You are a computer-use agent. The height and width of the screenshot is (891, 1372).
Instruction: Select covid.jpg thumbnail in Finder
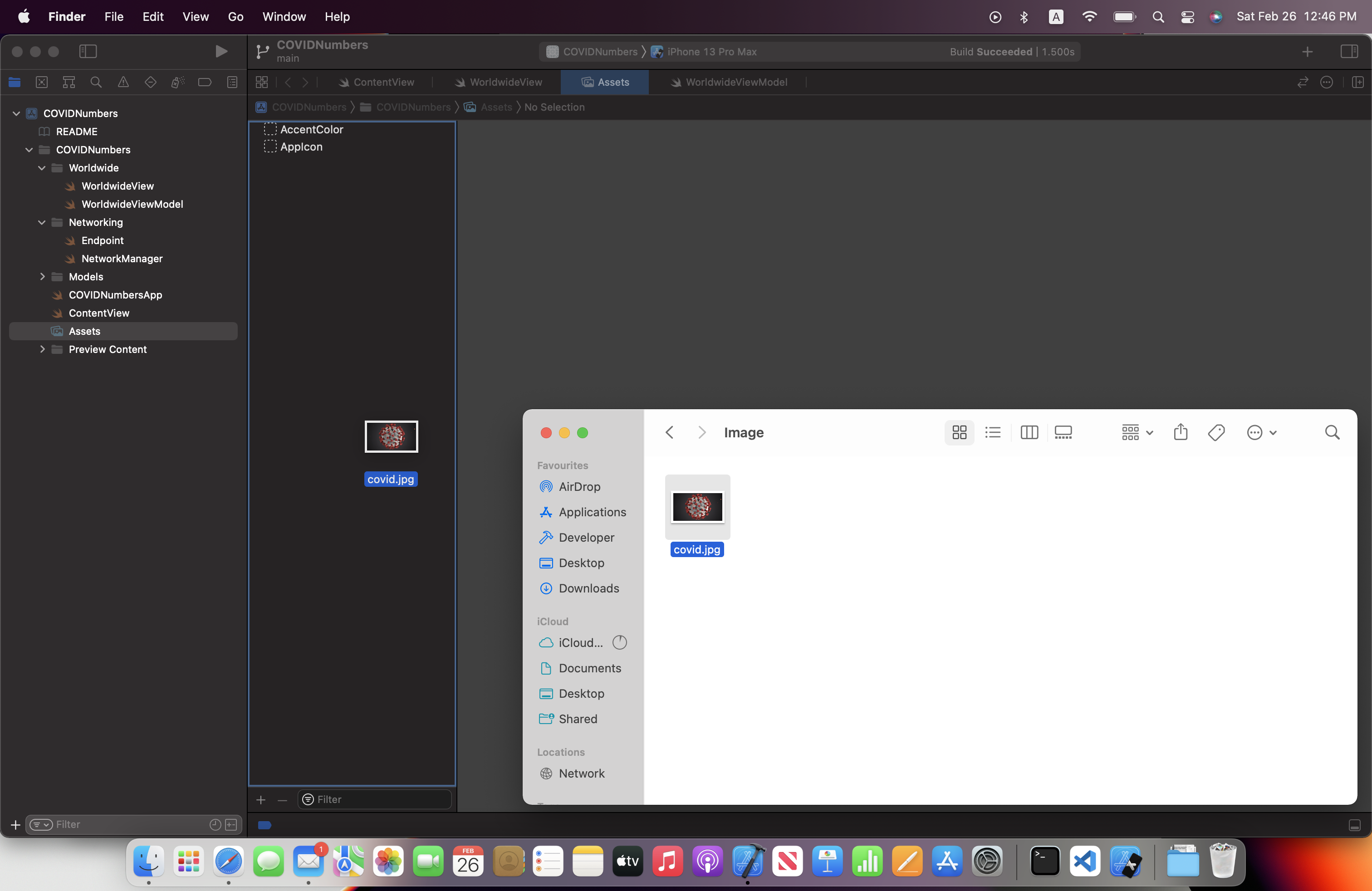pyautogui.click(x=697, y=507)
